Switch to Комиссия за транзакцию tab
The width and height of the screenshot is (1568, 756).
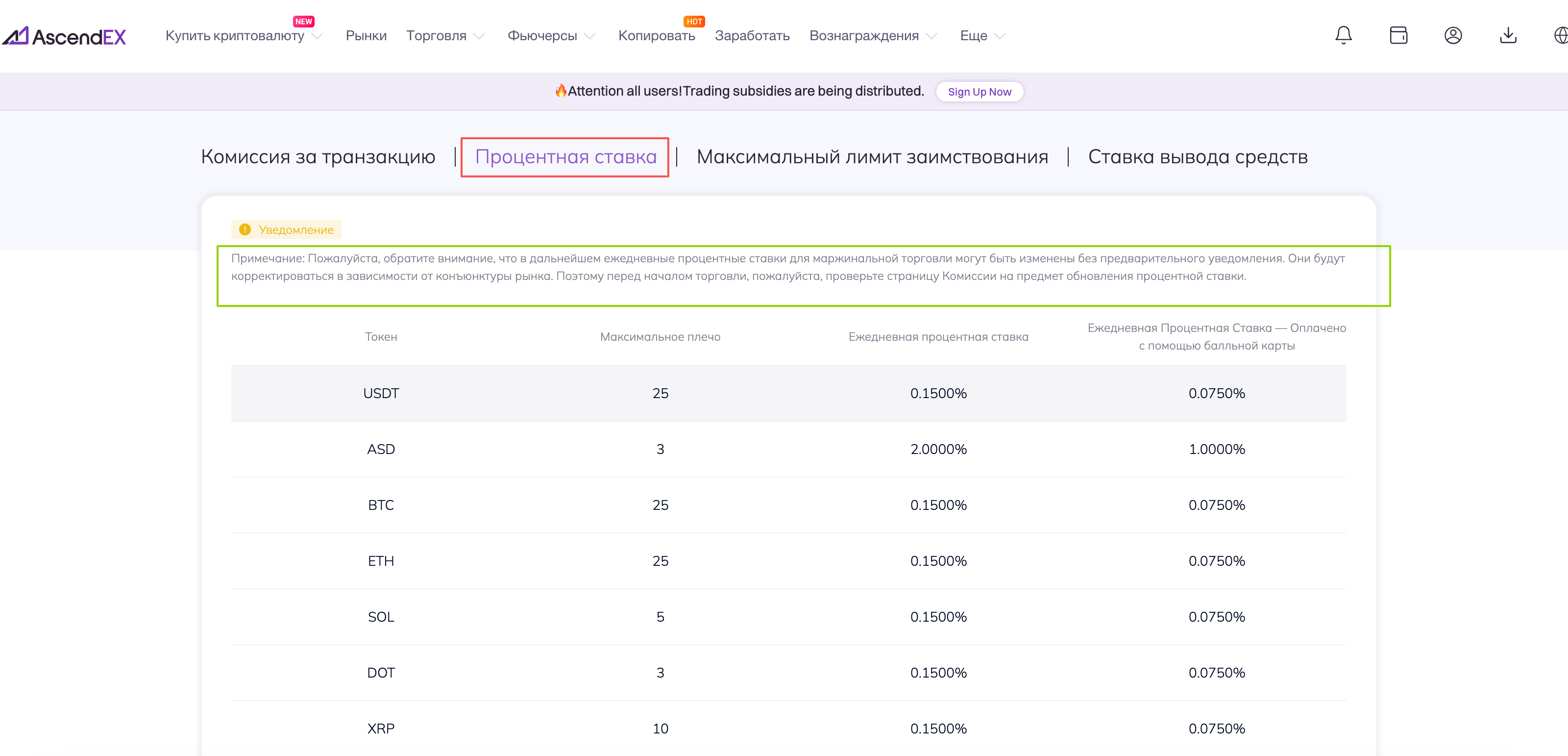(318, 157)
